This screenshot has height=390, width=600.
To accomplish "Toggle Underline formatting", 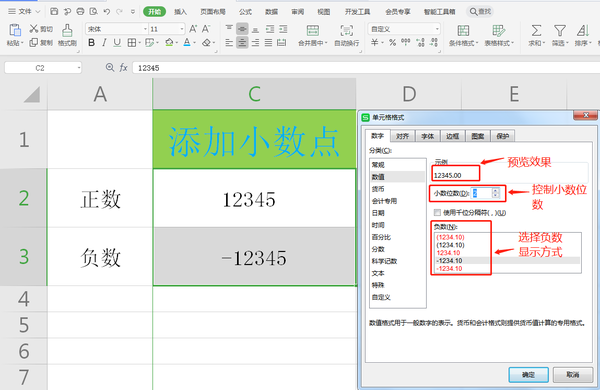I will [117, 42].
